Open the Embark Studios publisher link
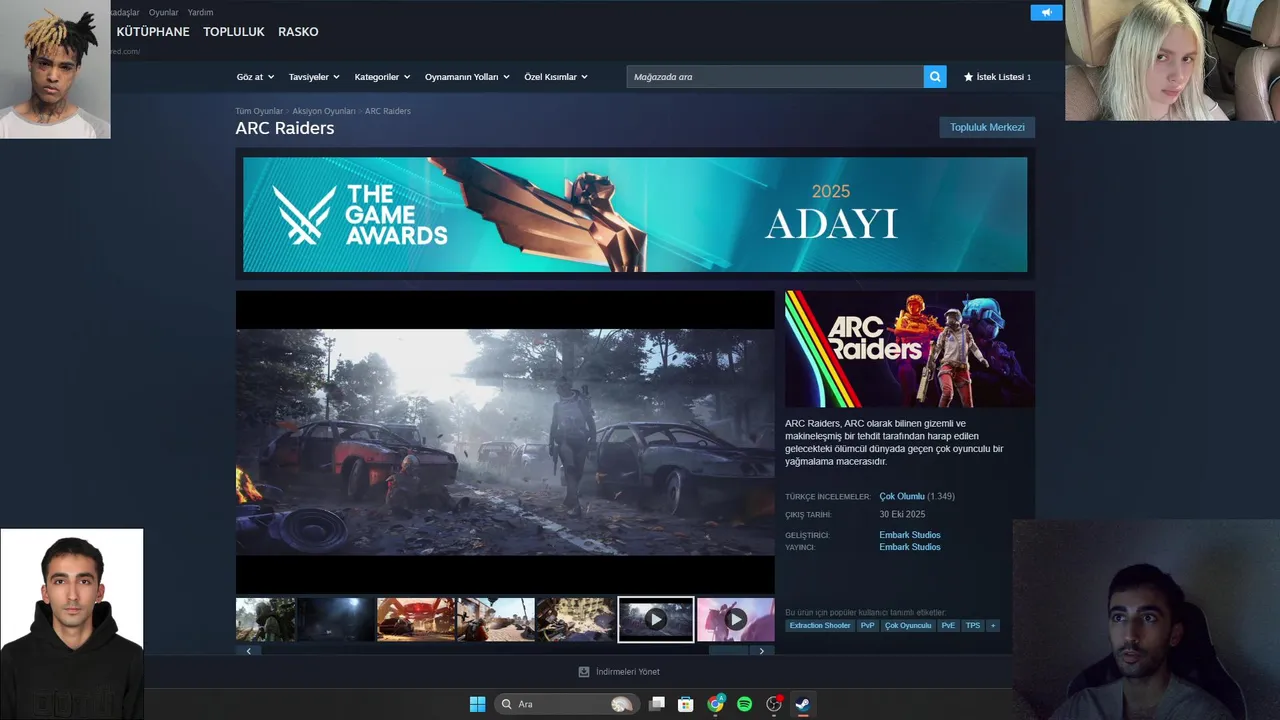Image resolution: width=1280 pixels, height=720 pixels. tap(910, 547)
